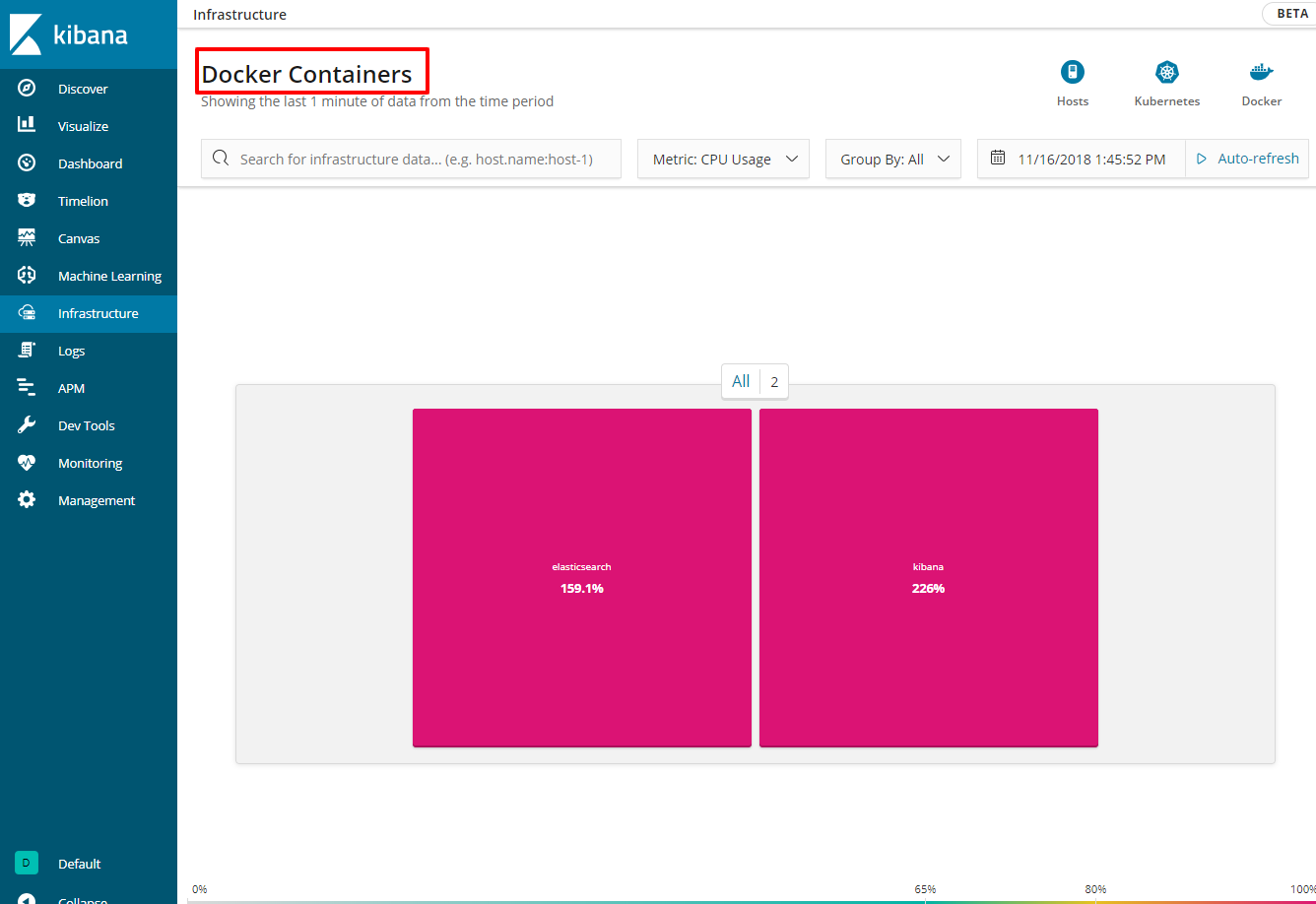Open Monitoring heartbeat icon
This screenshot has height=904, width=1316.
(27, 463)
